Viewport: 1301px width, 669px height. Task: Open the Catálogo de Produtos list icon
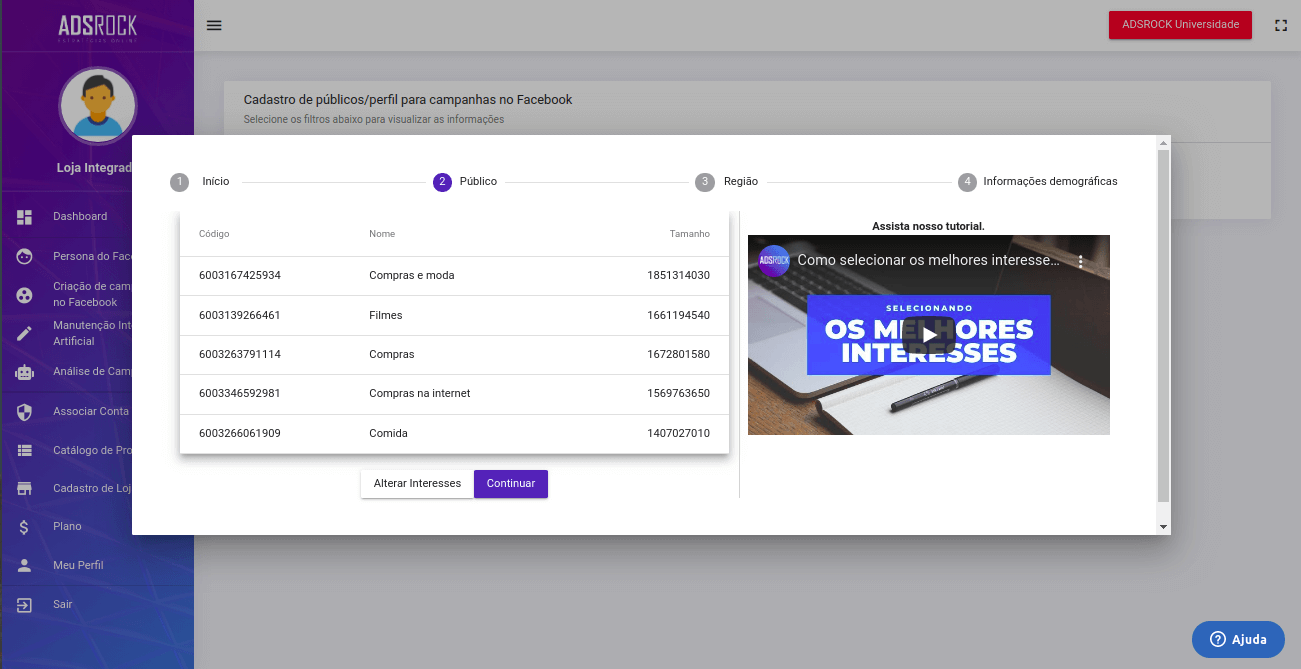click(25, 451)
